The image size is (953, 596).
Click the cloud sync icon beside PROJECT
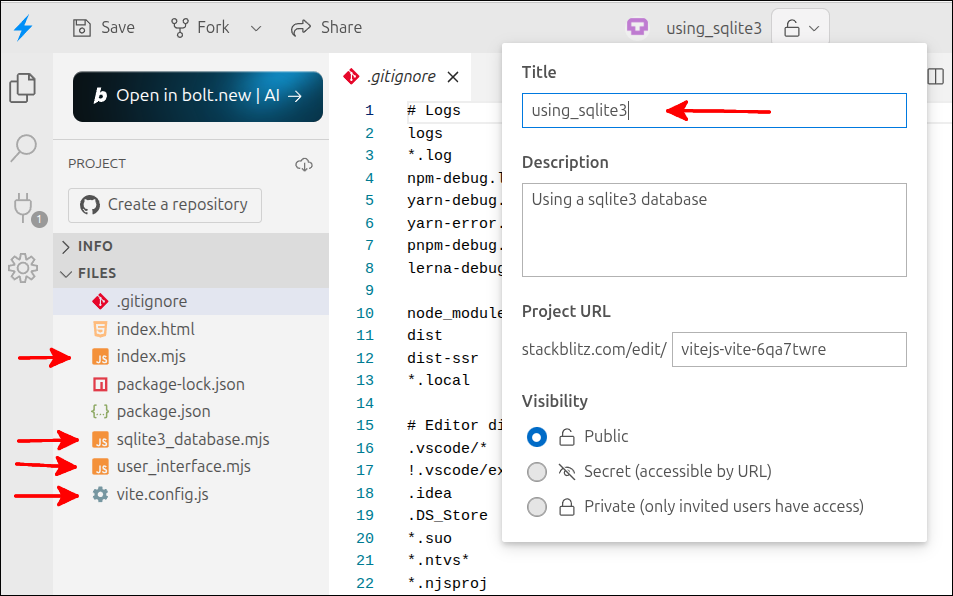click(304, 163)
